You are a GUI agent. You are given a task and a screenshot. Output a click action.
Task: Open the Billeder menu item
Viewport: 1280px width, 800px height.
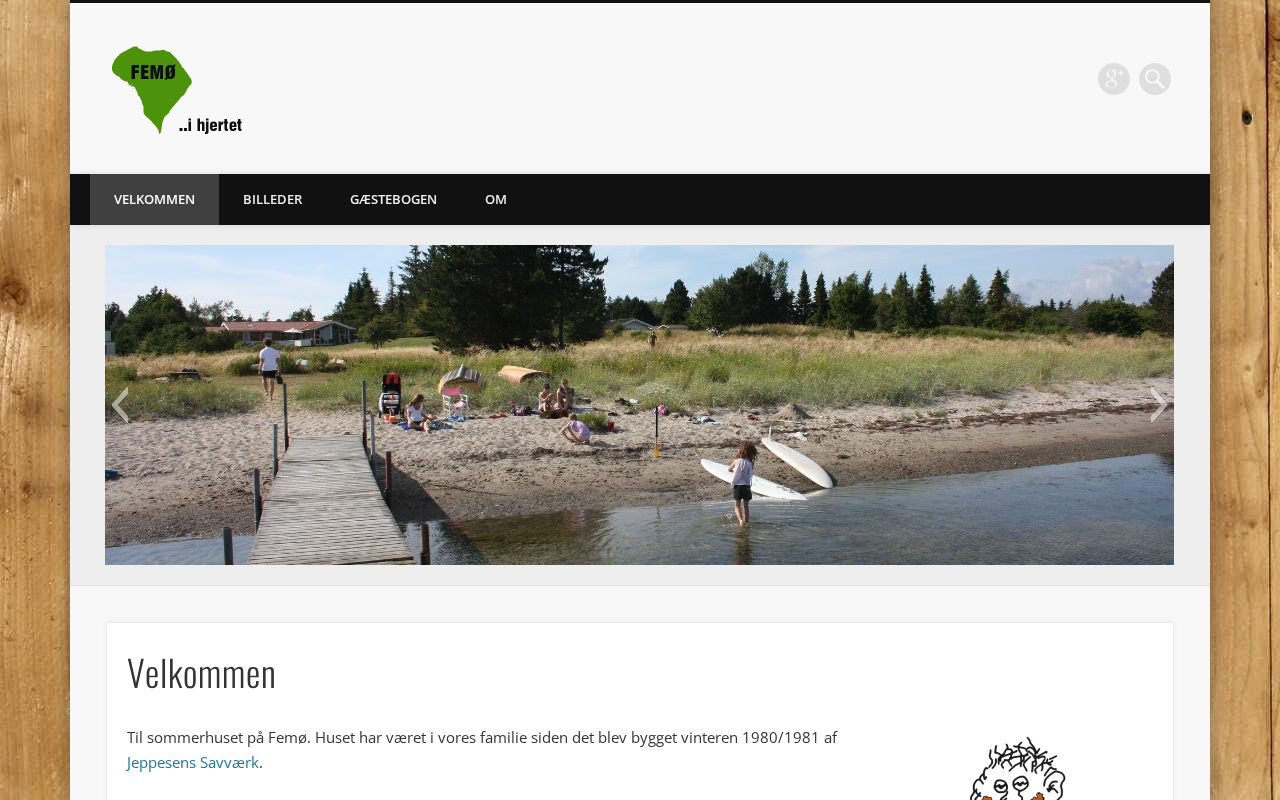tap(272, 199)
